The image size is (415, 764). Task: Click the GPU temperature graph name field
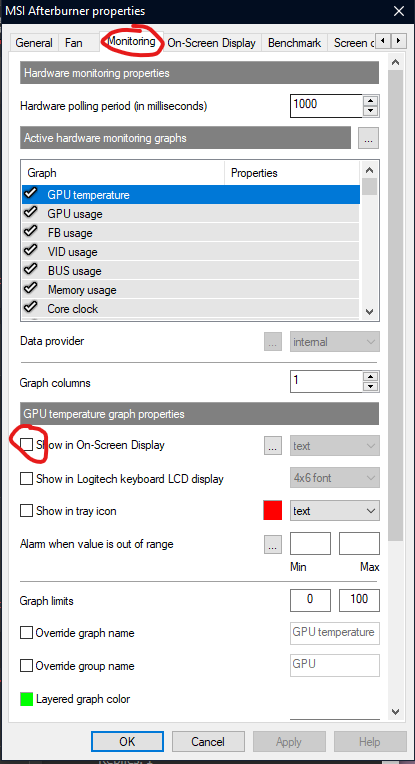[335, 633]
